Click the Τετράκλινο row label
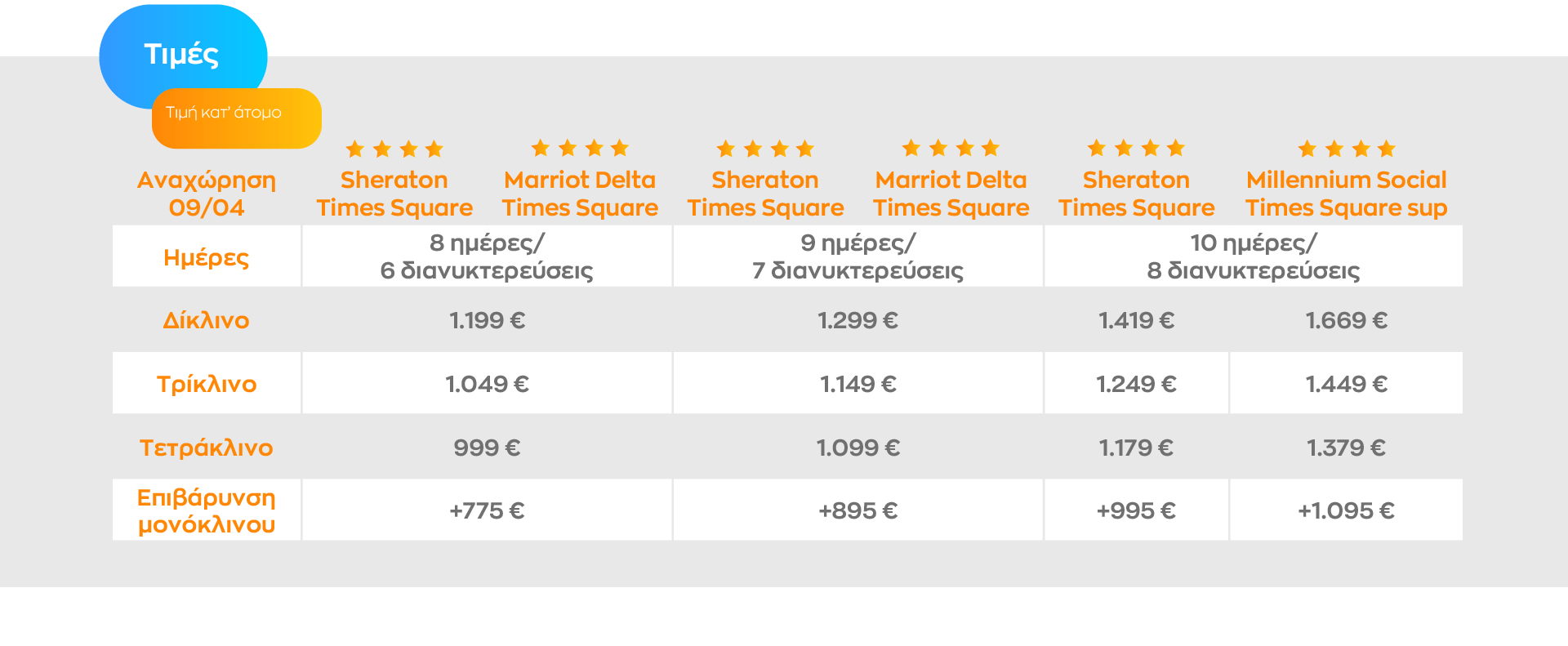 tap(207, 448)
